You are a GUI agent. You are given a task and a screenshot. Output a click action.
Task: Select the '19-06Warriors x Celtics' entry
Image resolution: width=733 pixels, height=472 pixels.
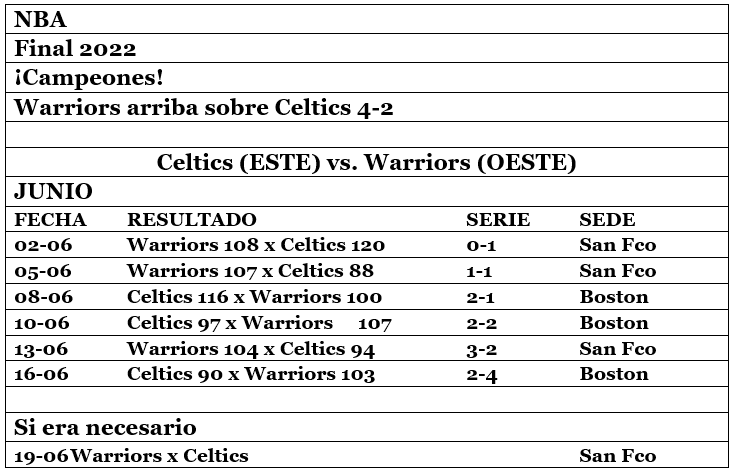[131, 456]
